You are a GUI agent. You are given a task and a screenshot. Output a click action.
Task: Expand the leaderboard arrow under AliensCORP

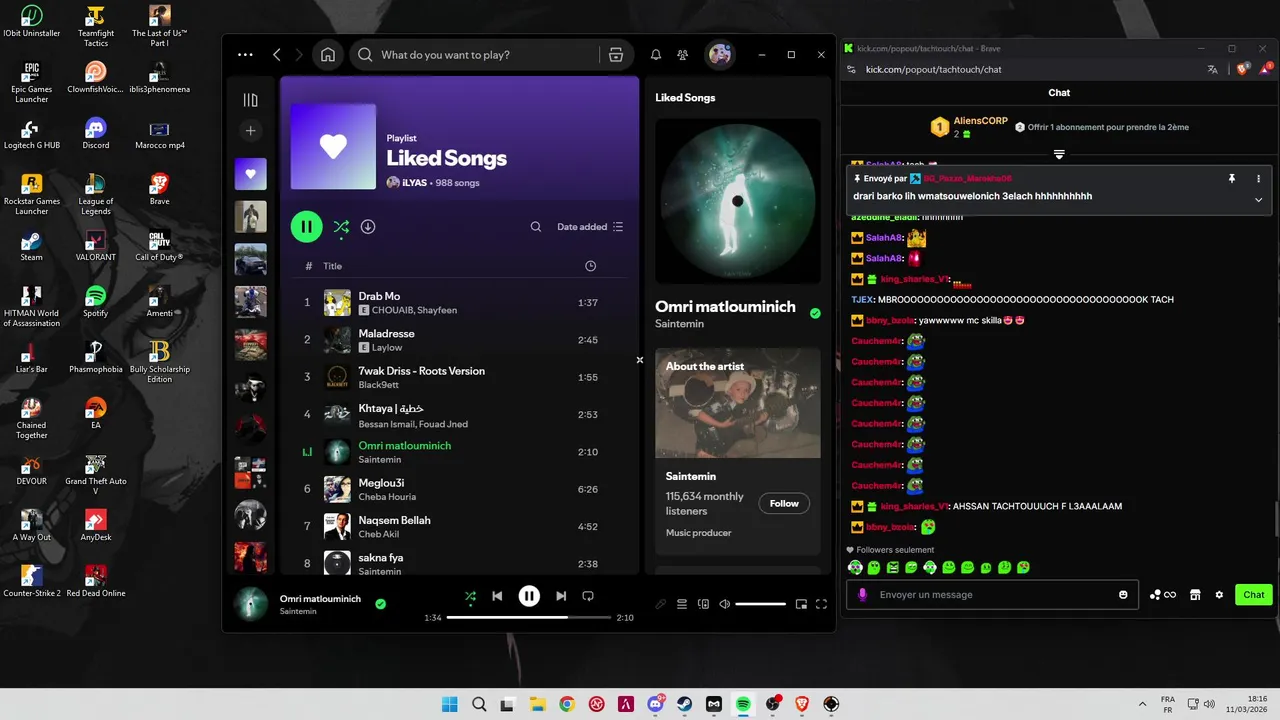tap(1059, 154)
